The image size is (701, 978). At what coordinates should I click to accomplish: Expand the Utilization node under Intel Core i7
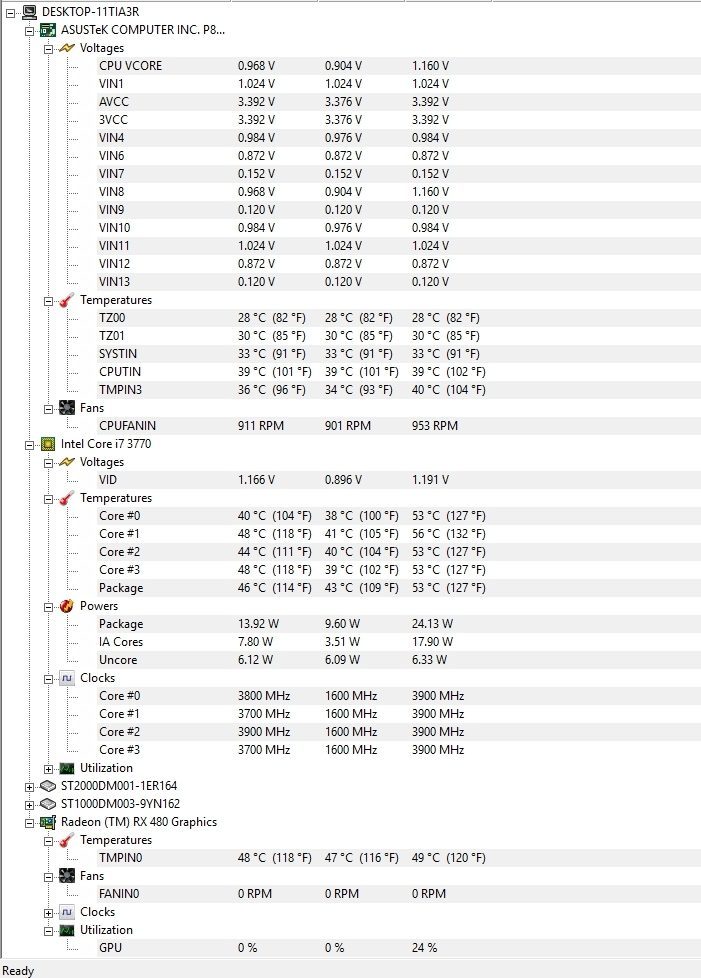pyautogui.click(x=49, y=768)
